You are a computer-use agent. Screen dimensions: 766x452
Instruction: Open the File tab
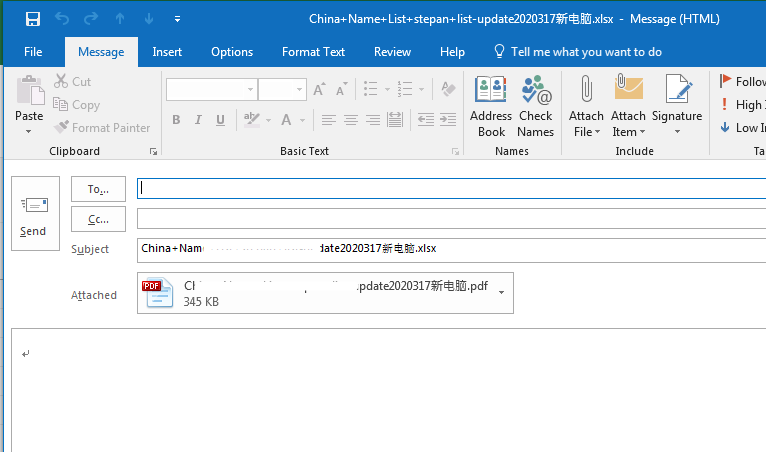(x=33, y=52)
